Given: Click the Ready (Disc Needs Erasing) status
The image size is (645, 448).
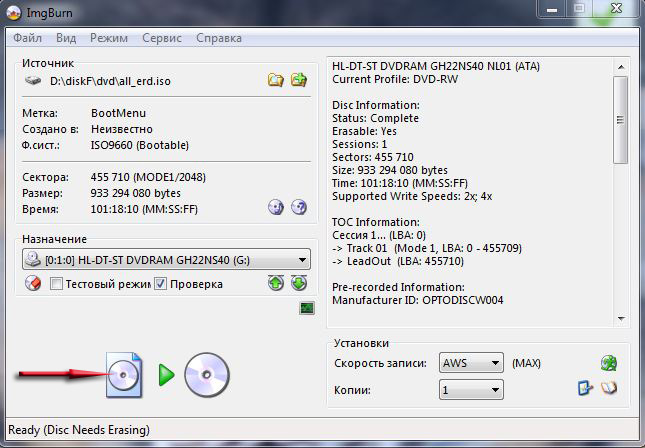Looking at the screenshot, I should [x=79, y=430].
